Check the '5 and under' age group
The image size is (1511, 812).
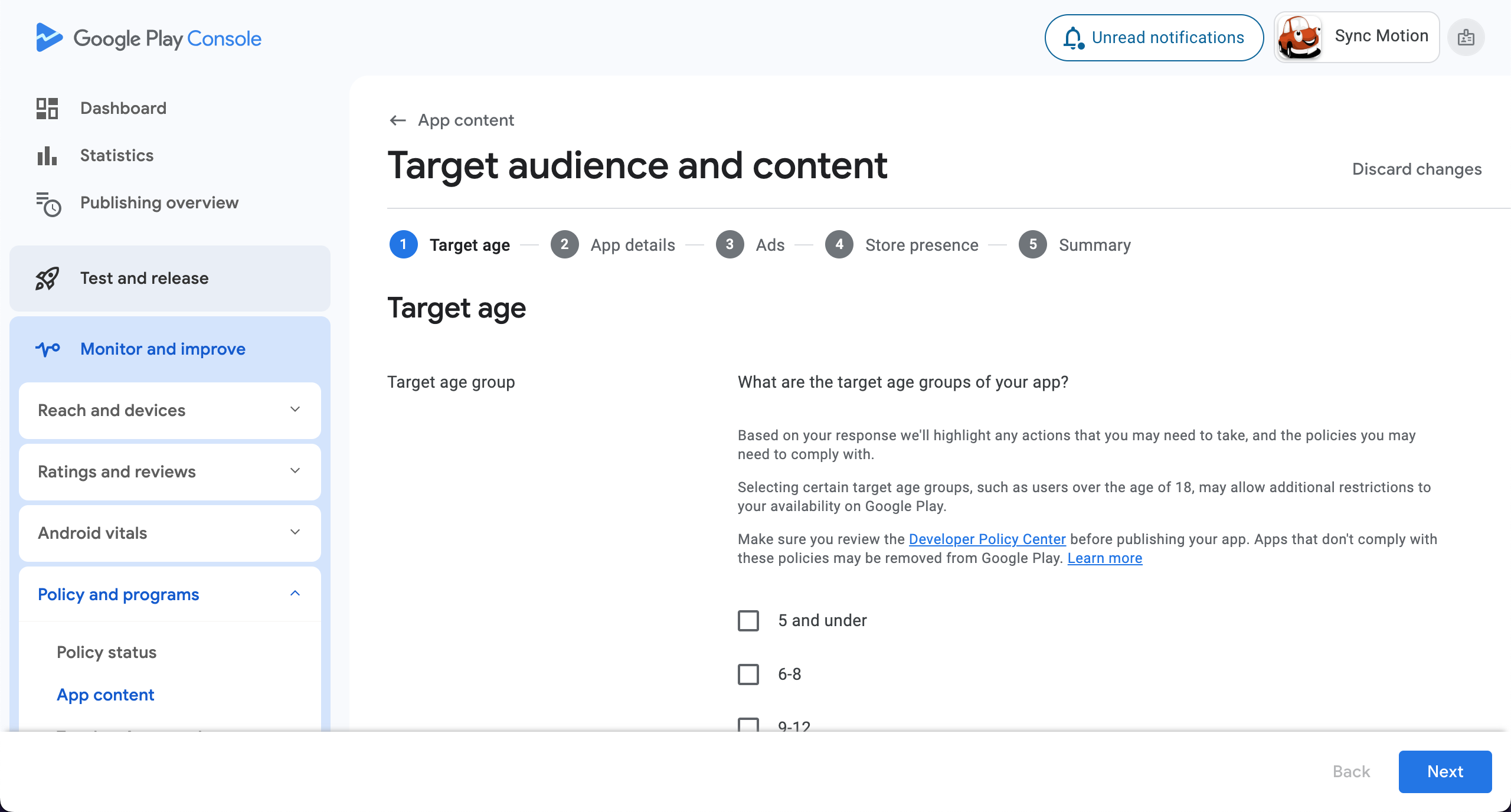(748, 621)
